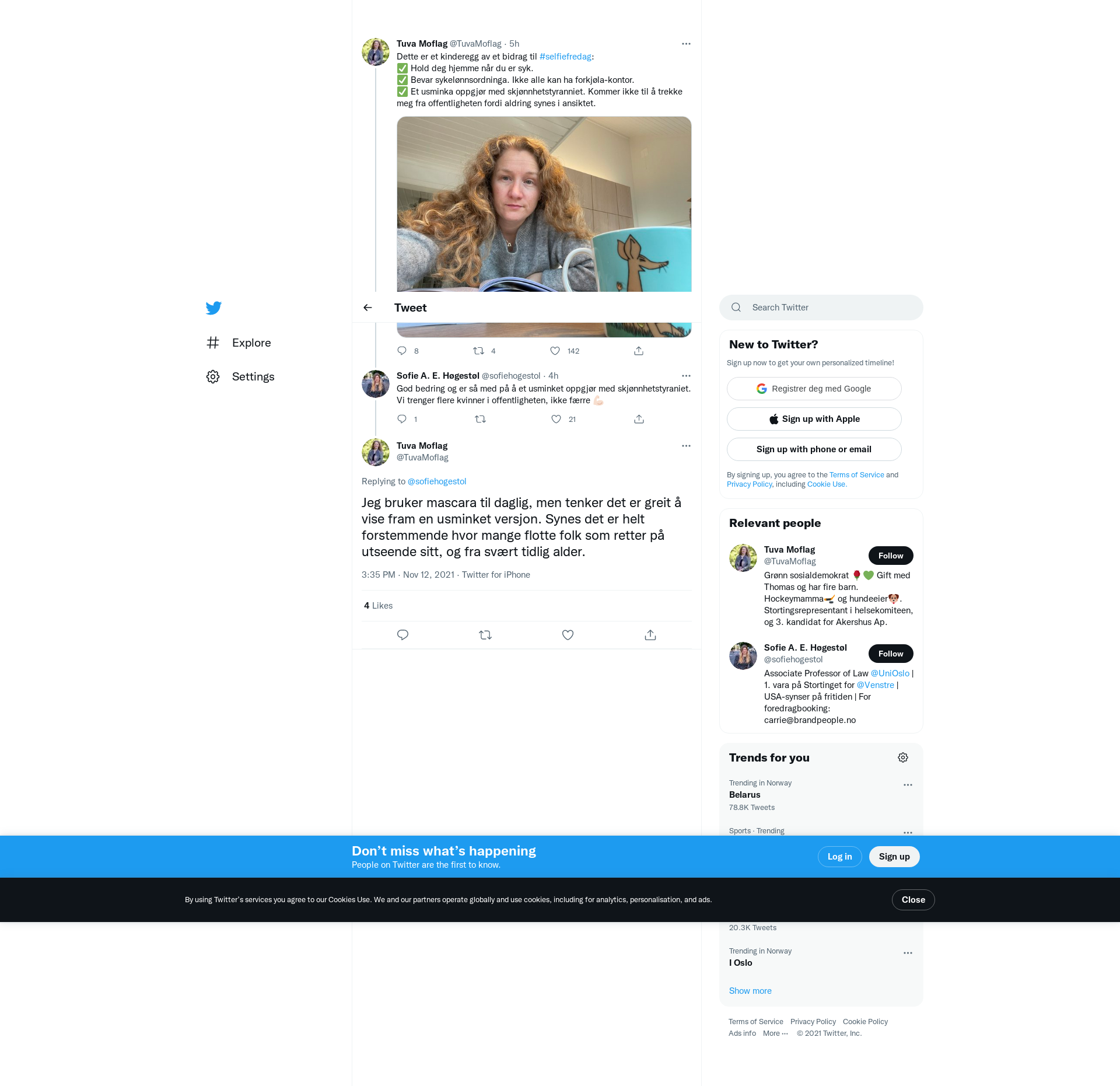Like Sofie Høgestøl's reply with 21 likes
Image resolution: width=1120 pixels, height=1086 pixels.
coord(556,419)
